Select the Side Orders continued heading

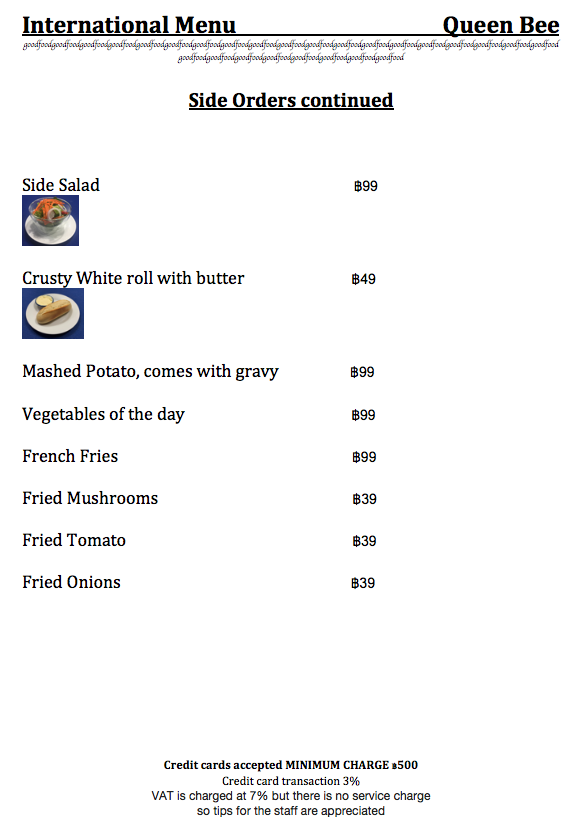click(x=291, y=100)
